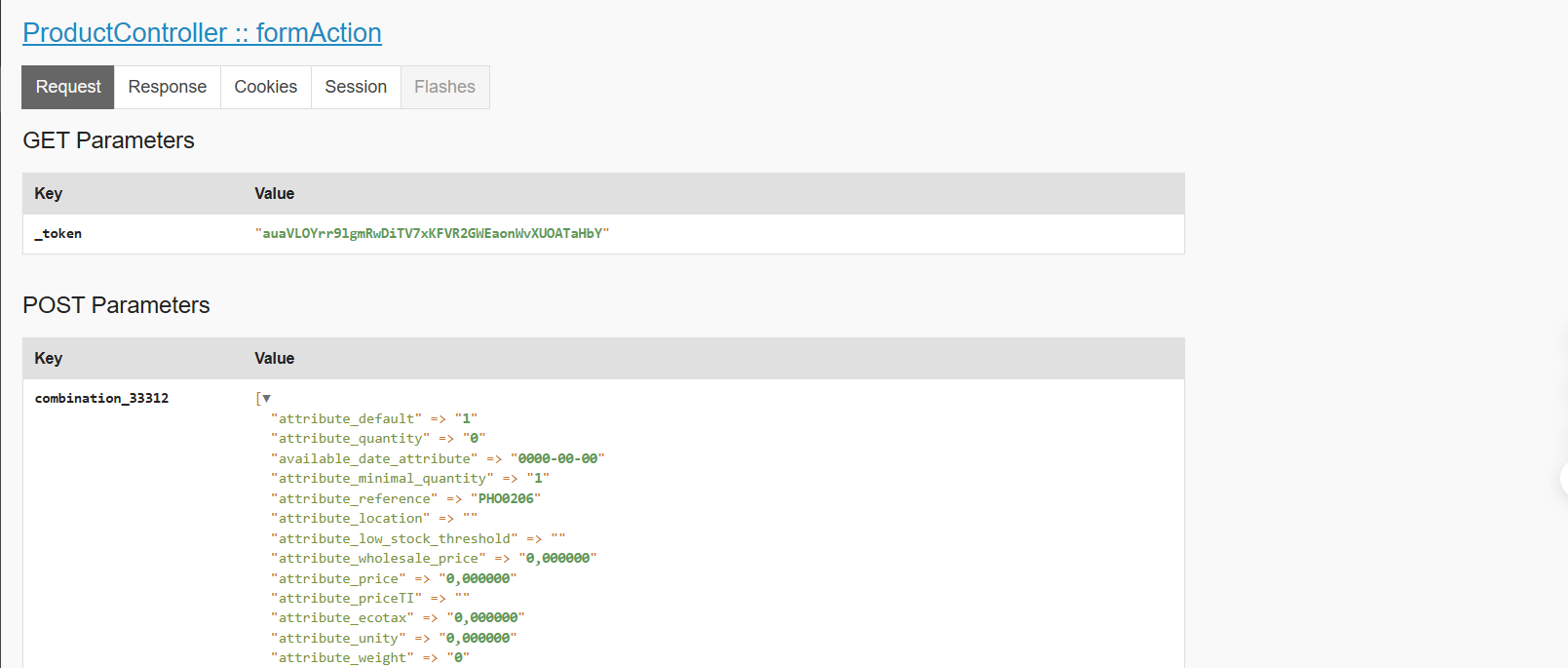1568x668 pixels.
Task: Click the attribute_wholesale_price entry
Action: point(434,558)
